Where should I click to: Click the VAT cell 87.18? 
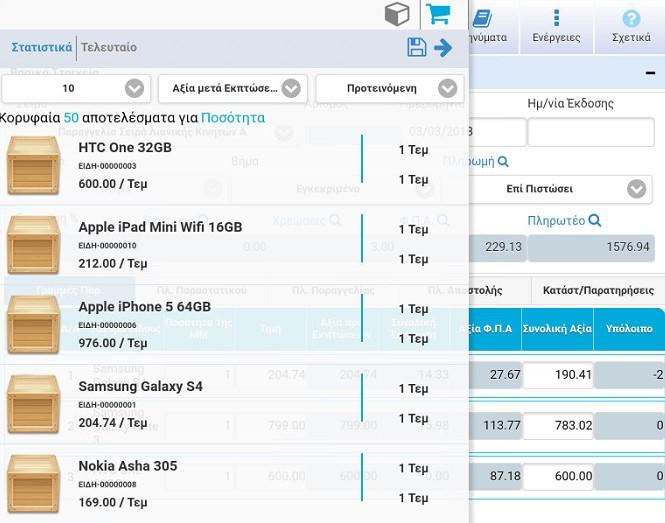coord(495,476)
